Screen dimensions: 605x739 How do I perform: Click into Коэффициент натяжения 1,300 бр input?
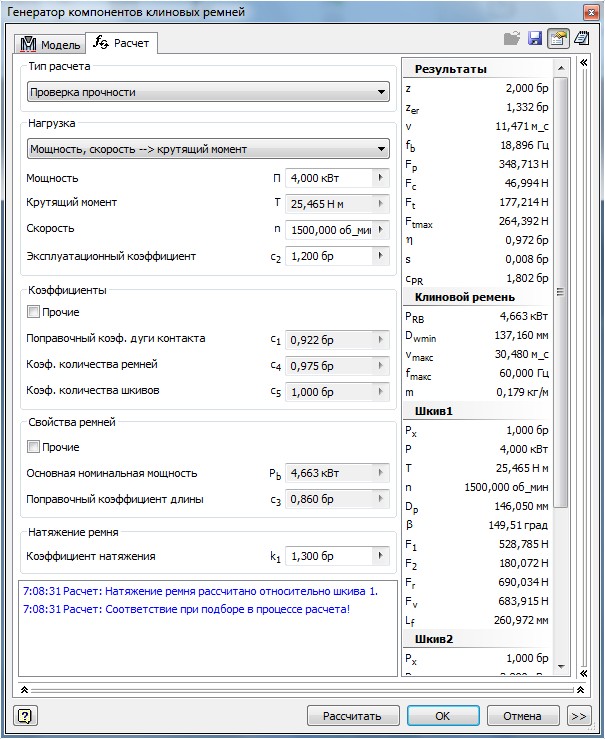[329, 556]
